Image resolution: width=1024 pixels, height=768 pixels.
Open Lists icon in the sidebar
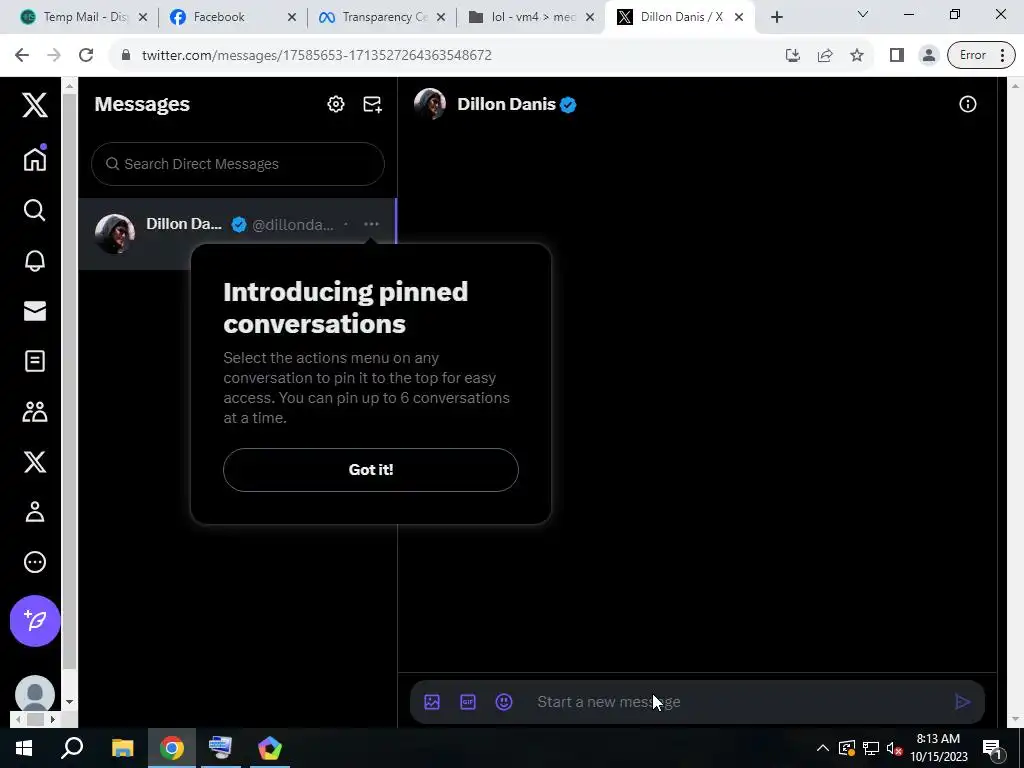click(35, 361)
